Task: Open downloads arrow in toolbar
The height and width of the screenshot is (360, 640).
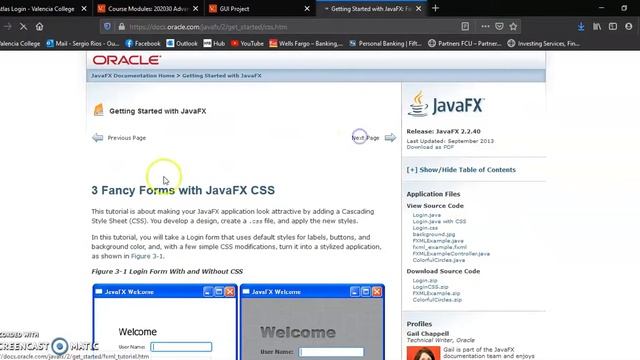Action: click(581, 27)
